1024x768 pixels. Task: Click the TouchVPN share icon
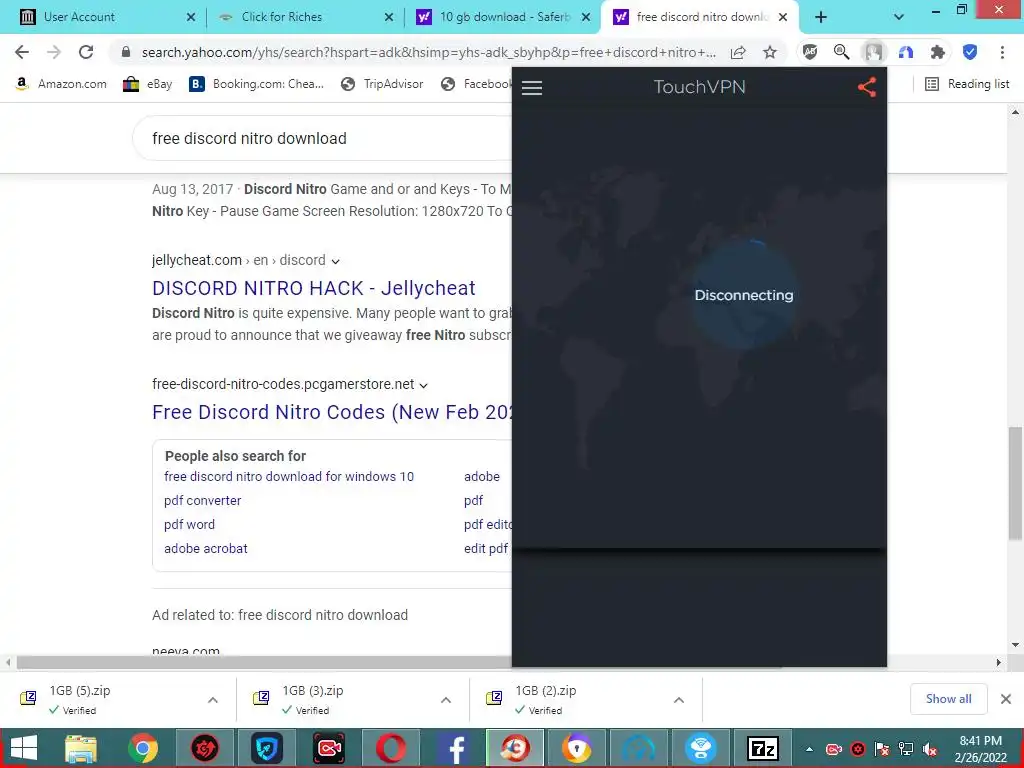pyautogui.click(x=867, y=87)
